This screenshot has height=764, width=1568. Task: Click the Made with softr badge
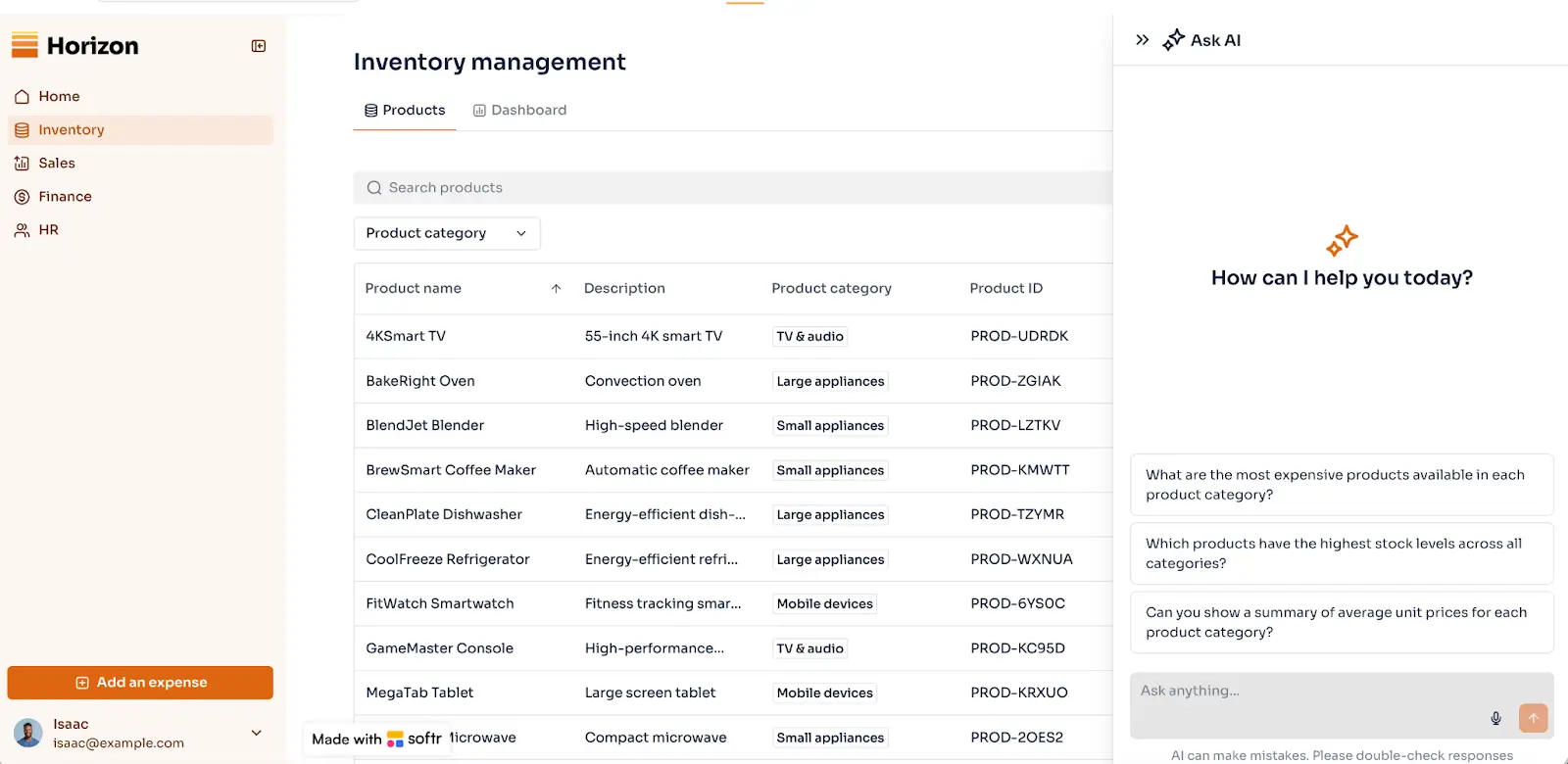click(x=376, y=739)
